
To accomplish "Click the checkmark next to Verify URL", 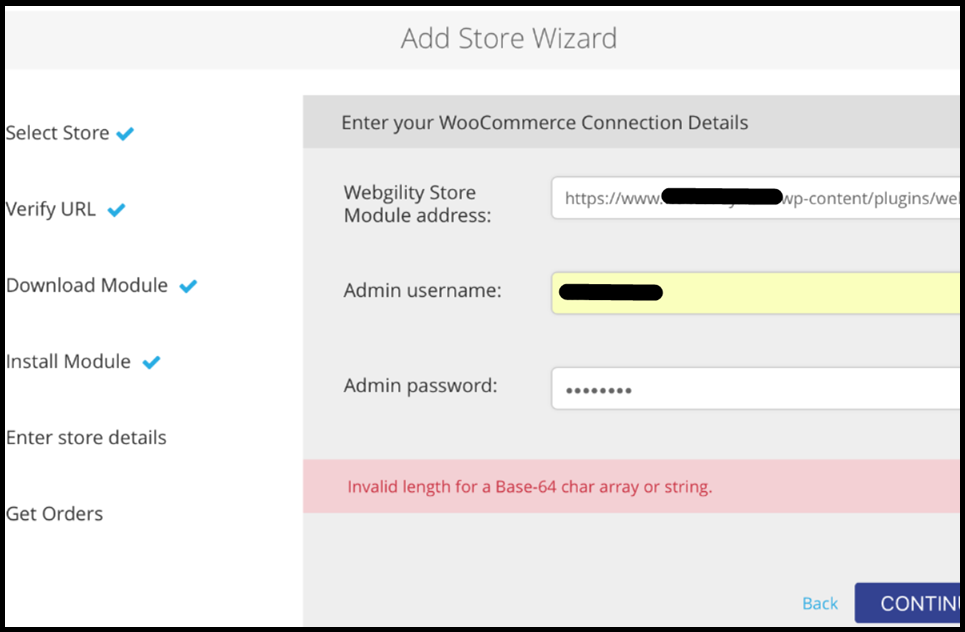I will pyautogui.click(x=116, y=210).
